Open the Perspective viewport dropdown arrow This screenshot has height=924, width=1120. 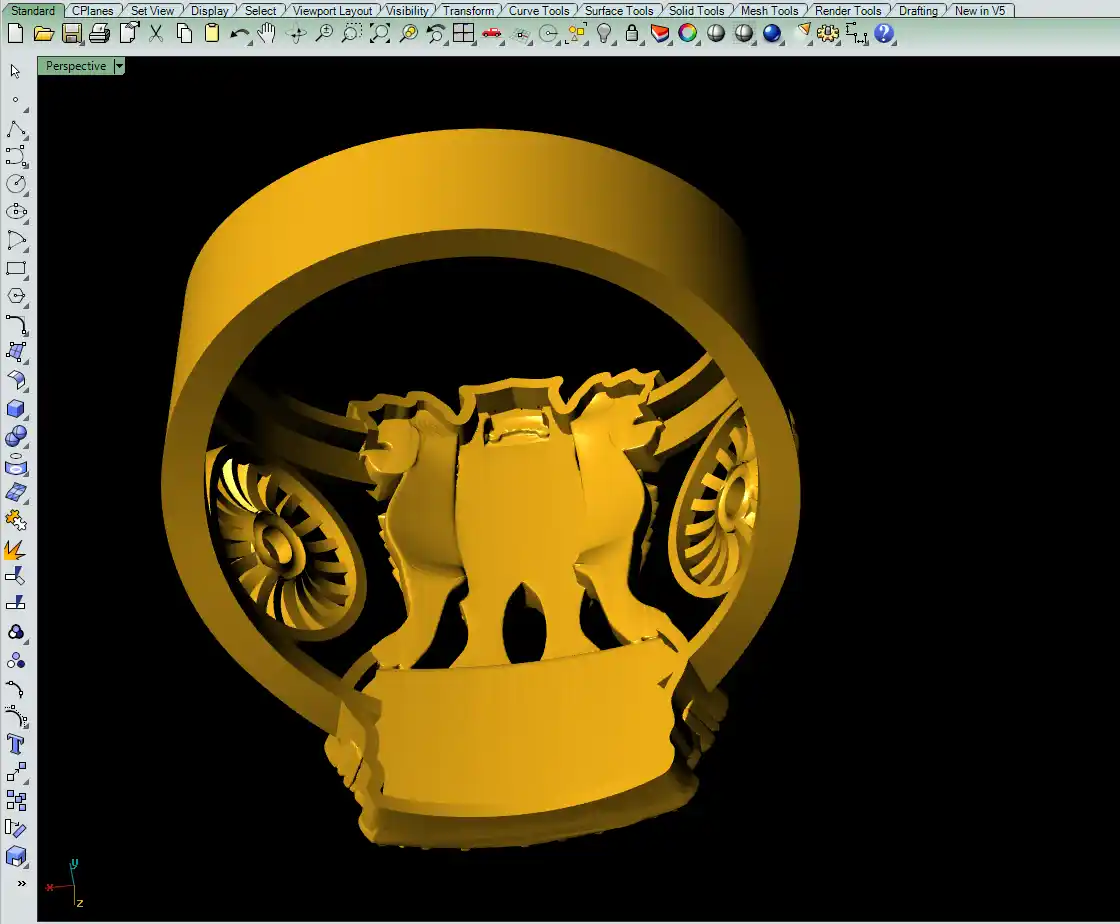pyautogui.click(x=120, y=66)
